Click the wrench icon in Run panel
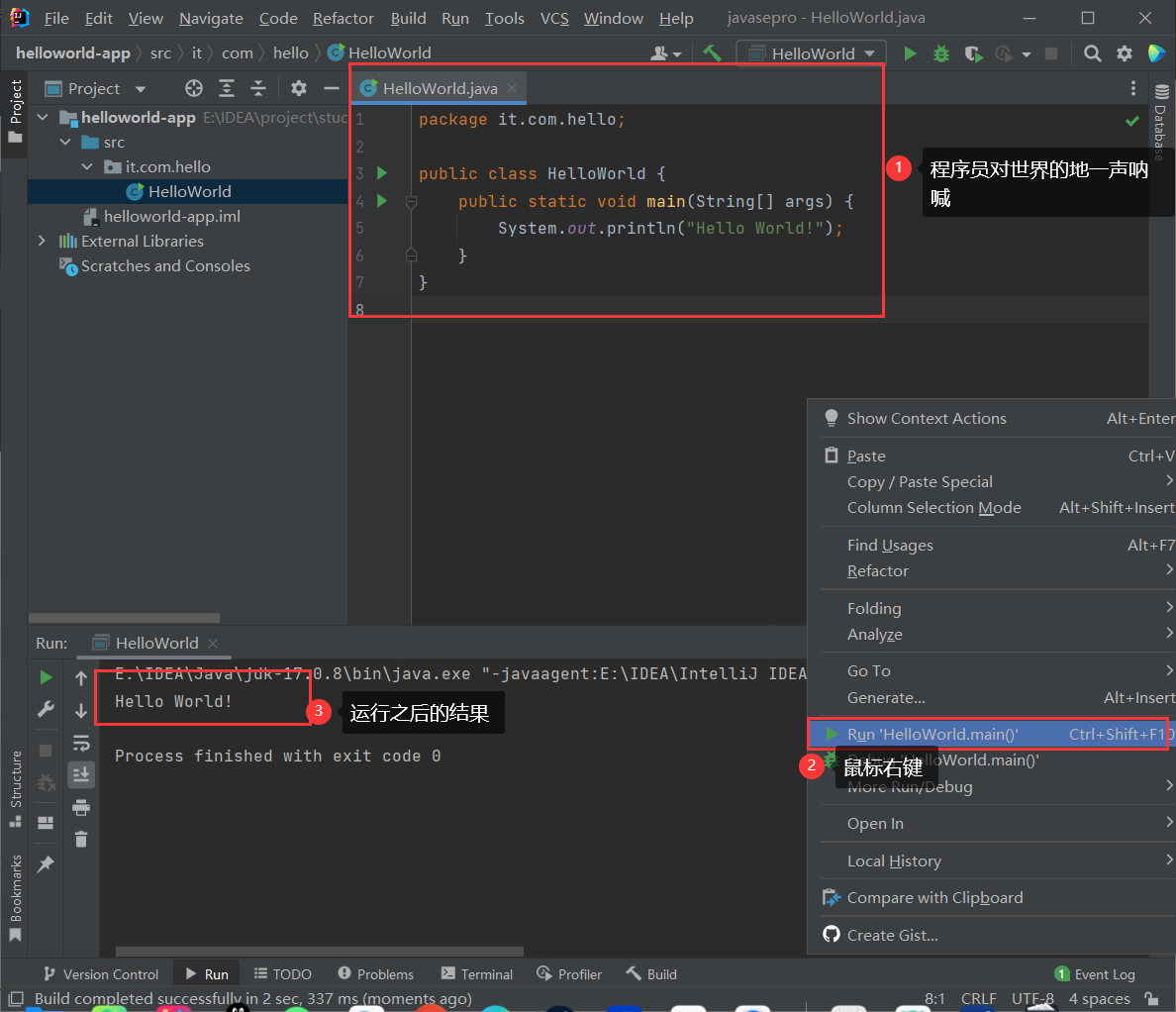1176x1012 pixels. tap(46, 709)
